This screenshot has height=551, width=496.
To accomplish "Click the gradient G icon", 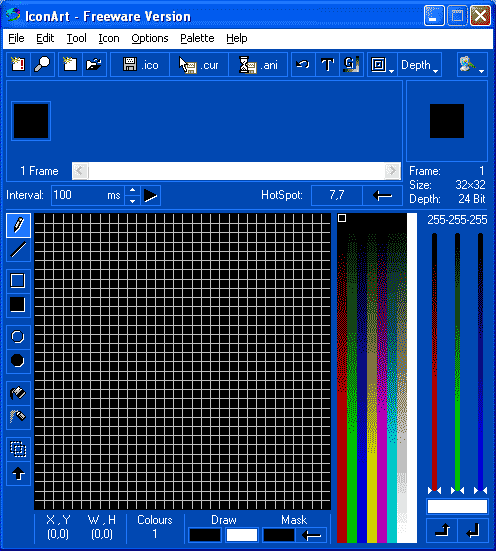I will (x=351, y=65).
